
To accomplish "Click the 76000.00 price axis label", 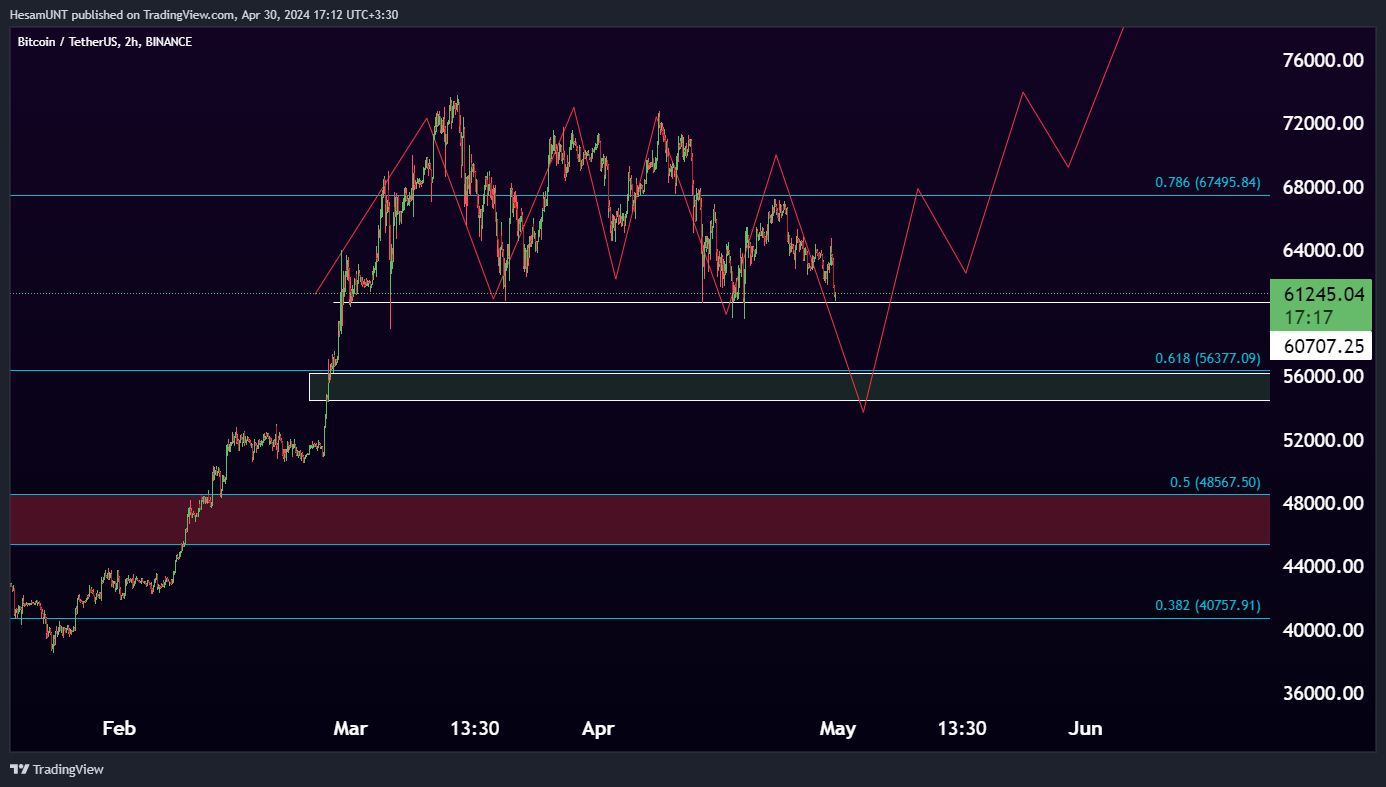I will 1323,60.
